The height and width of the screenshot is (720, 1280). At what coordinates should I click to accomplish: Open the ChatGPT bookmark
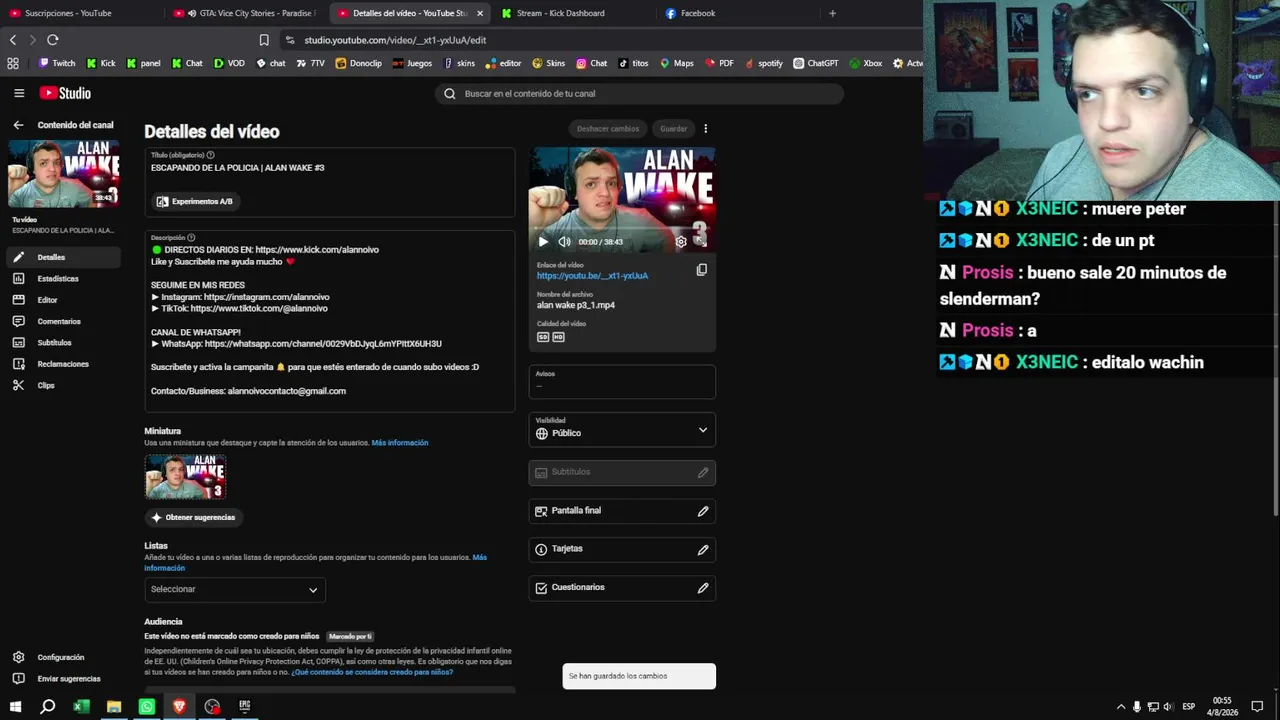816,63
